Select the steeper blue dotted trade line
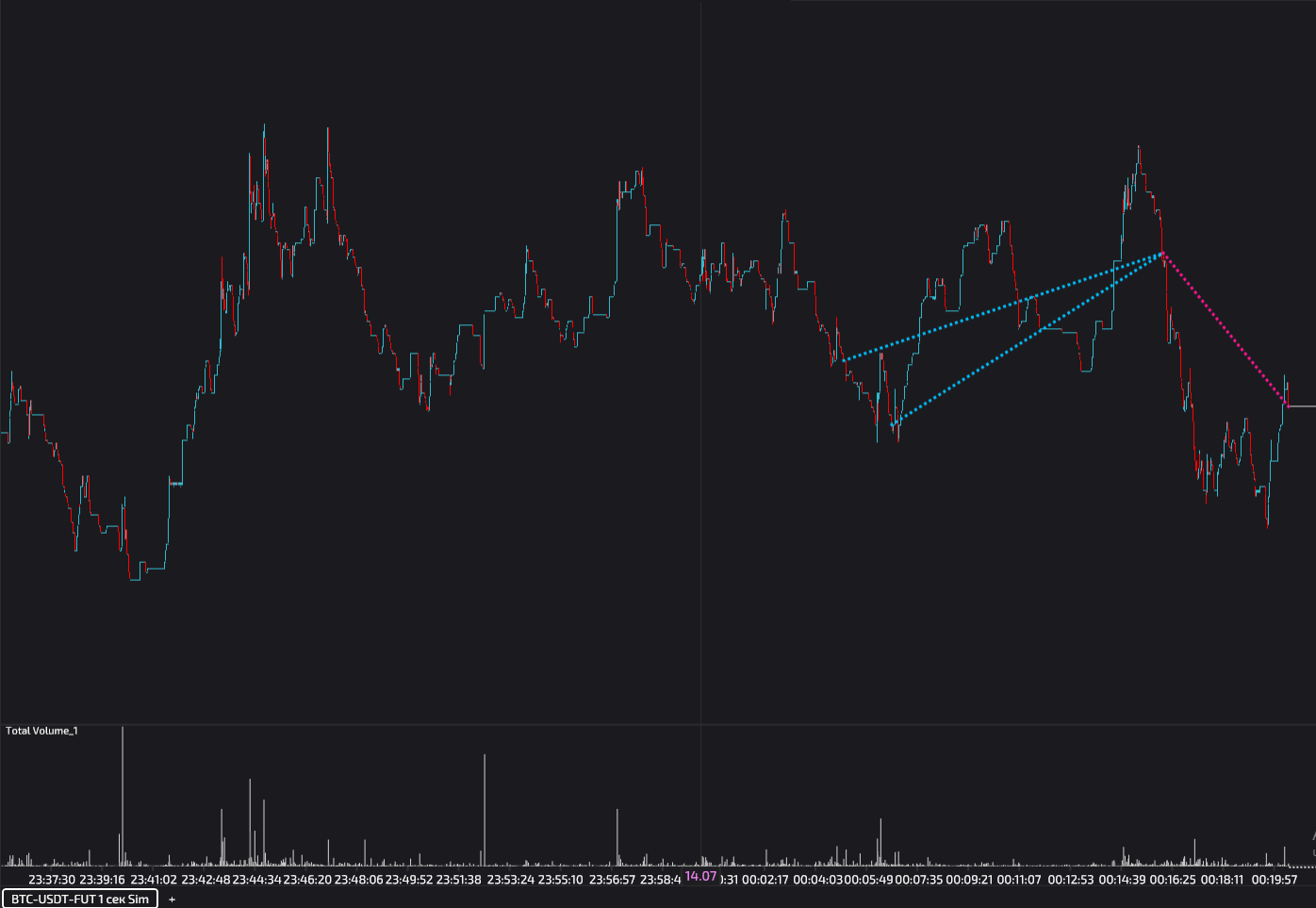 click(1028, 338)
